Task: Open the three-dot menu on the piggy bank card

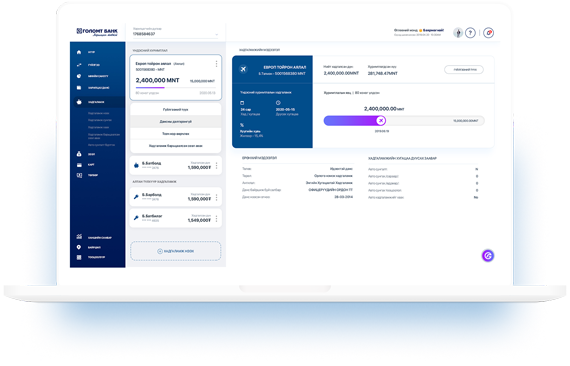Action: pyautogui.click(x=216, y=166)
